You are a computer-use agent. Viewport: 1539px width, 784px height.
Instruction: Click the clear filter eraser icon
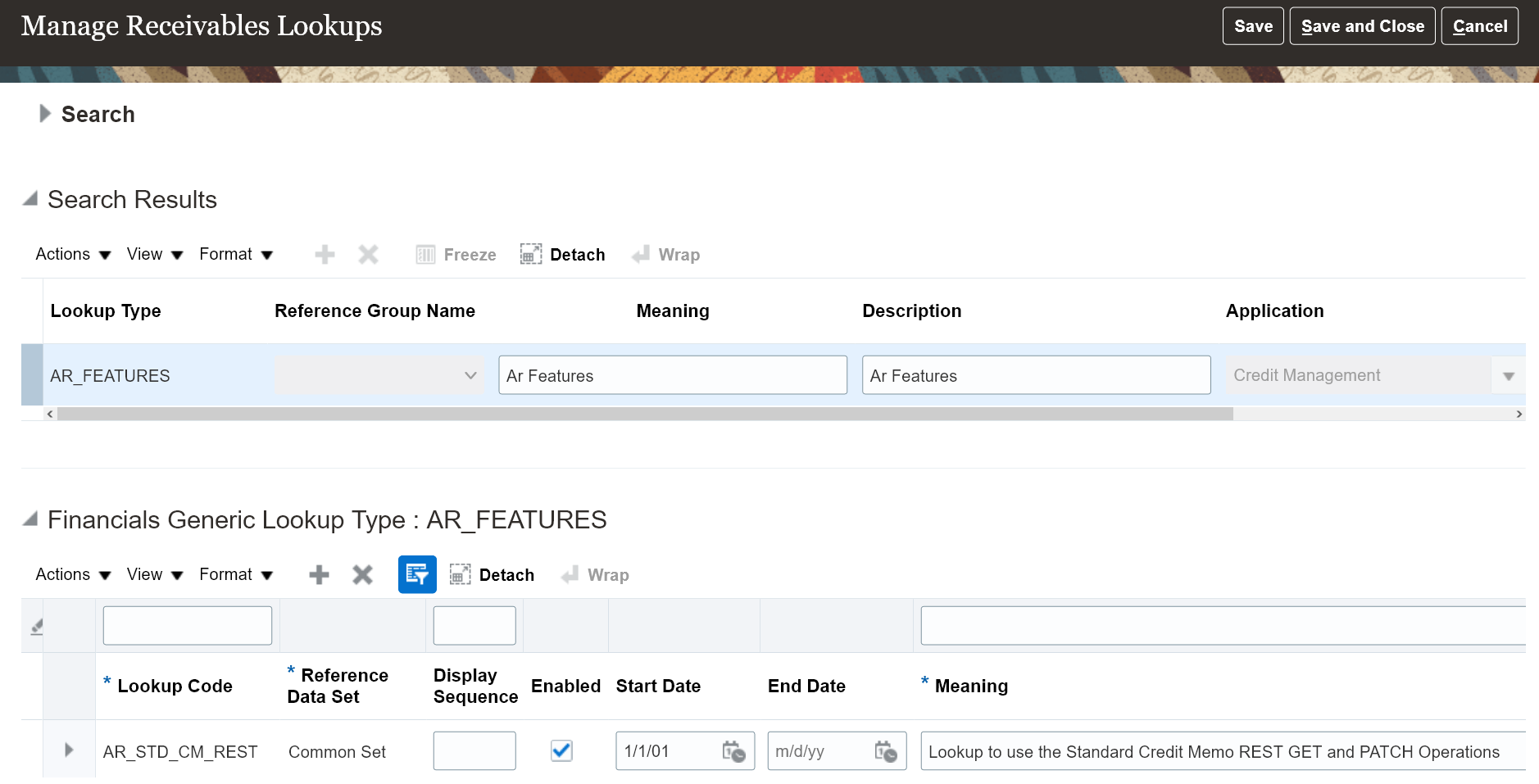[36, 627]
